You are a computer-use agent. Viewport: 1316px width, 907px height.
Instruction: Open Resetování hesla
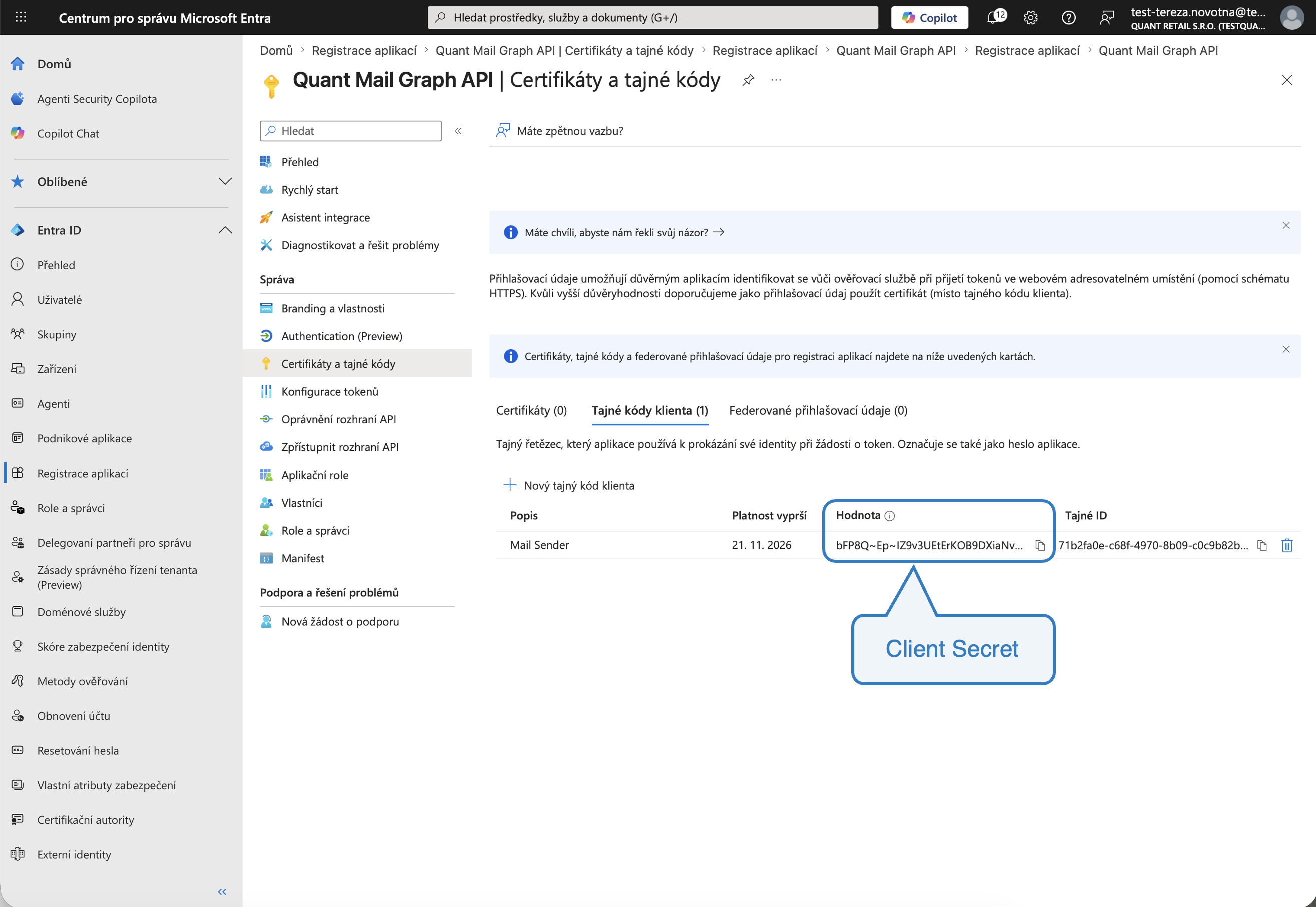click(78, 750)
